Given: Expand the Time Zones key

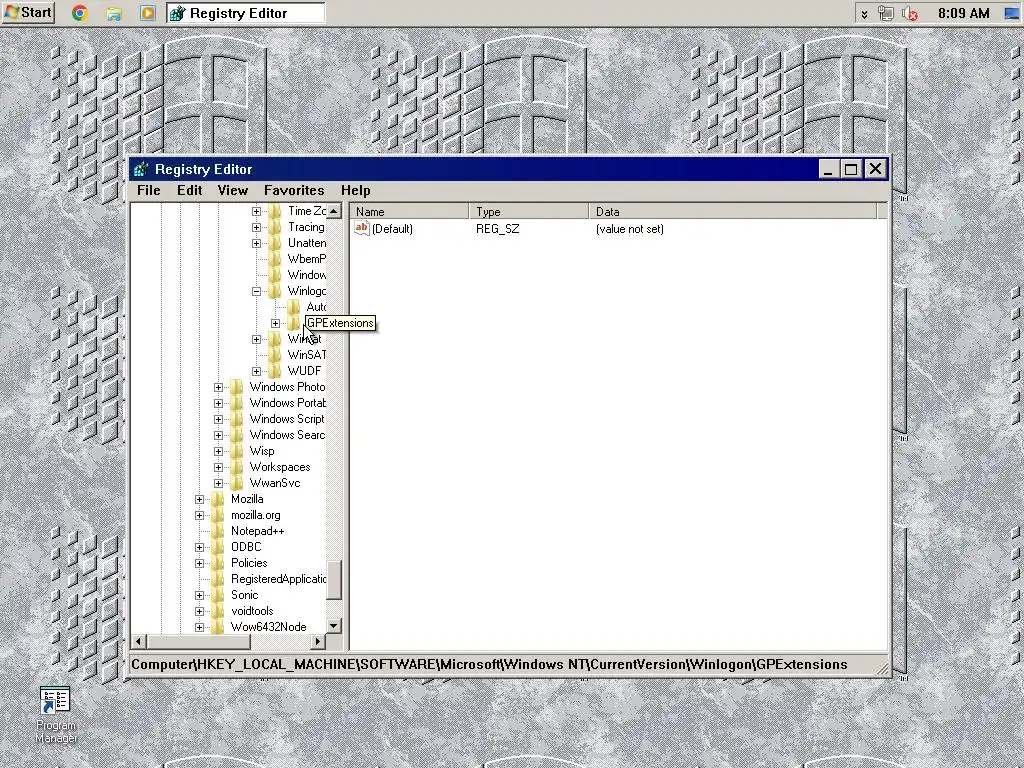Looking at the screenshot, I should click(257, 211).
